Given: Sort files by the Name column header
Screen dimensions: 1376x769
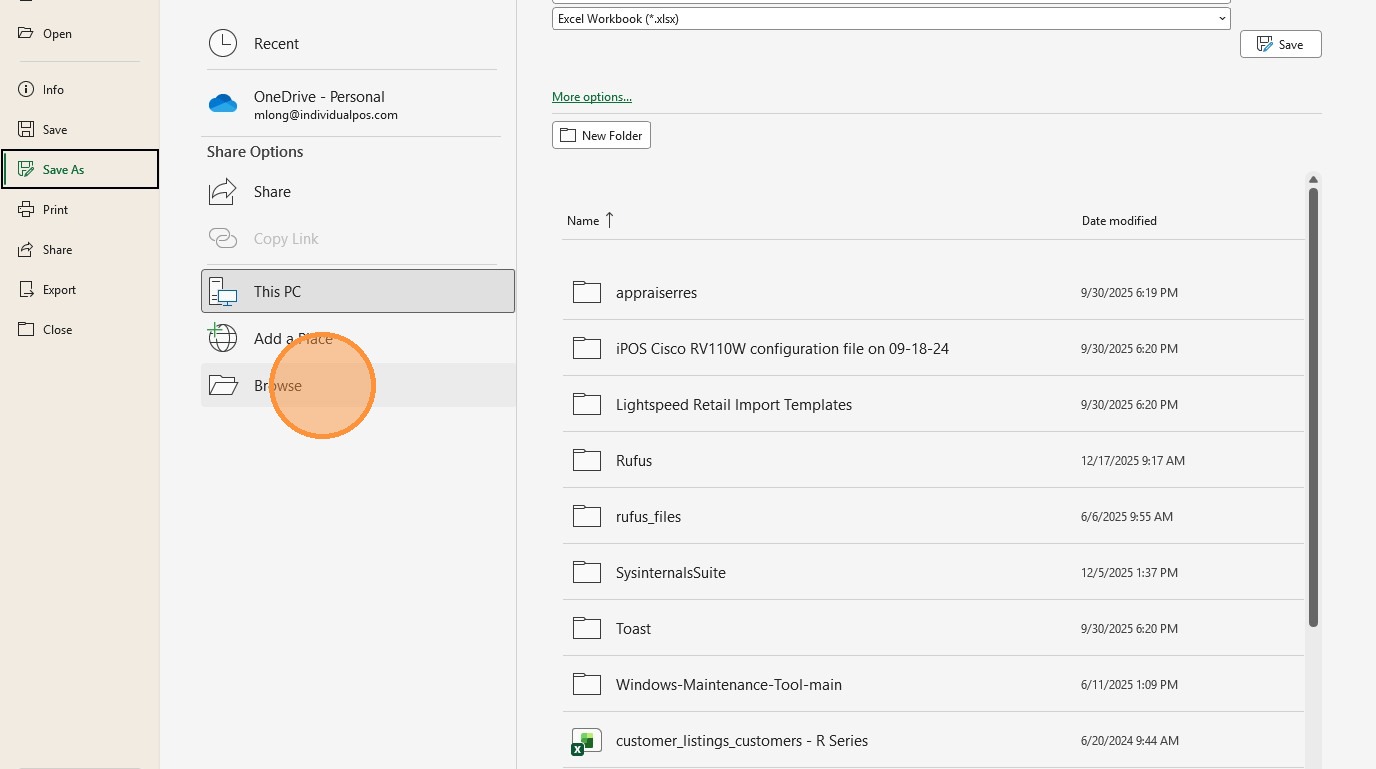Looking at the screenshot, I should point(590,220).
